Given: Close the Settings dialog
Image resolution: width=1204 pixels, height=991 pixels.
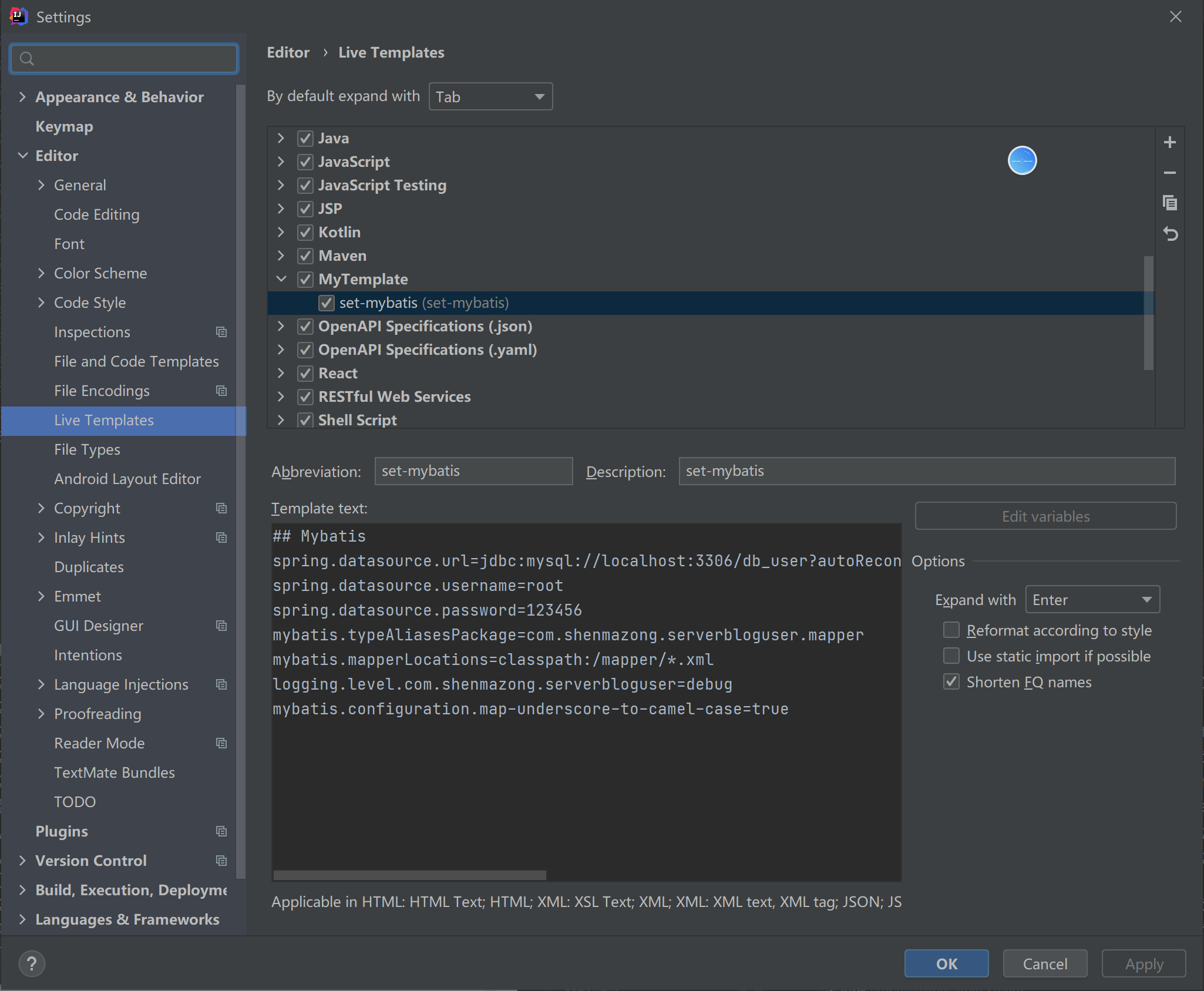Looking at the screenshot, I should (1175, 16).
